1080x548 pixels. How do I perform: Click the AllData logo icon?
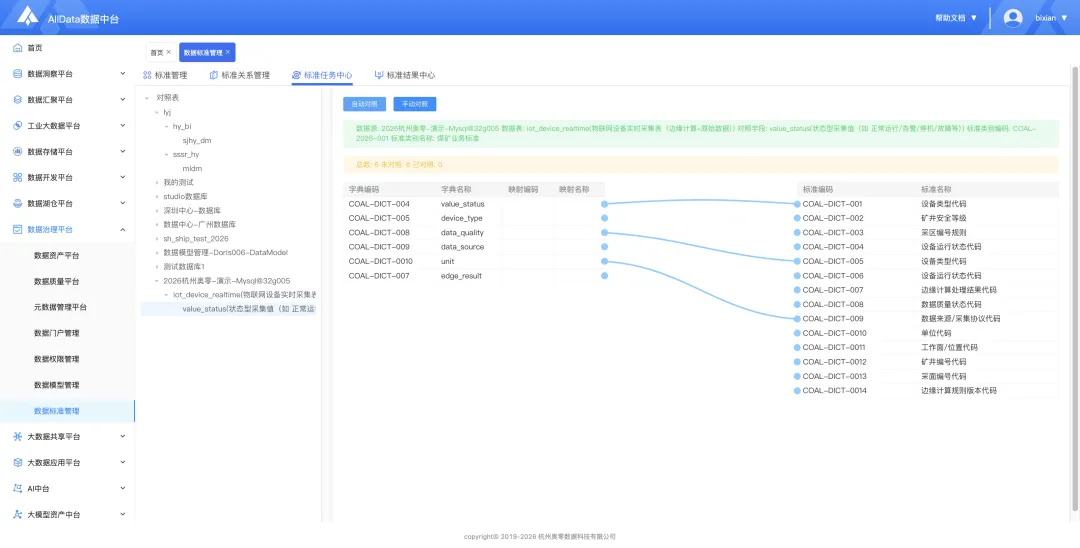28,16
